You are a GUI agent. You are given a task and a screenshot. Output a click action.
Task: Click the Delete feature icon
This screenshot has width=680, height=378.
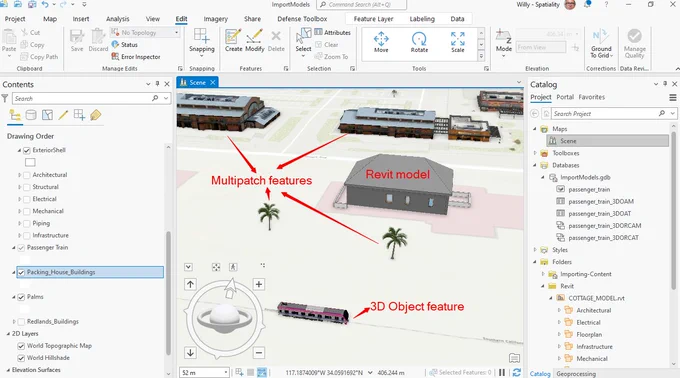tap(276, 40)
